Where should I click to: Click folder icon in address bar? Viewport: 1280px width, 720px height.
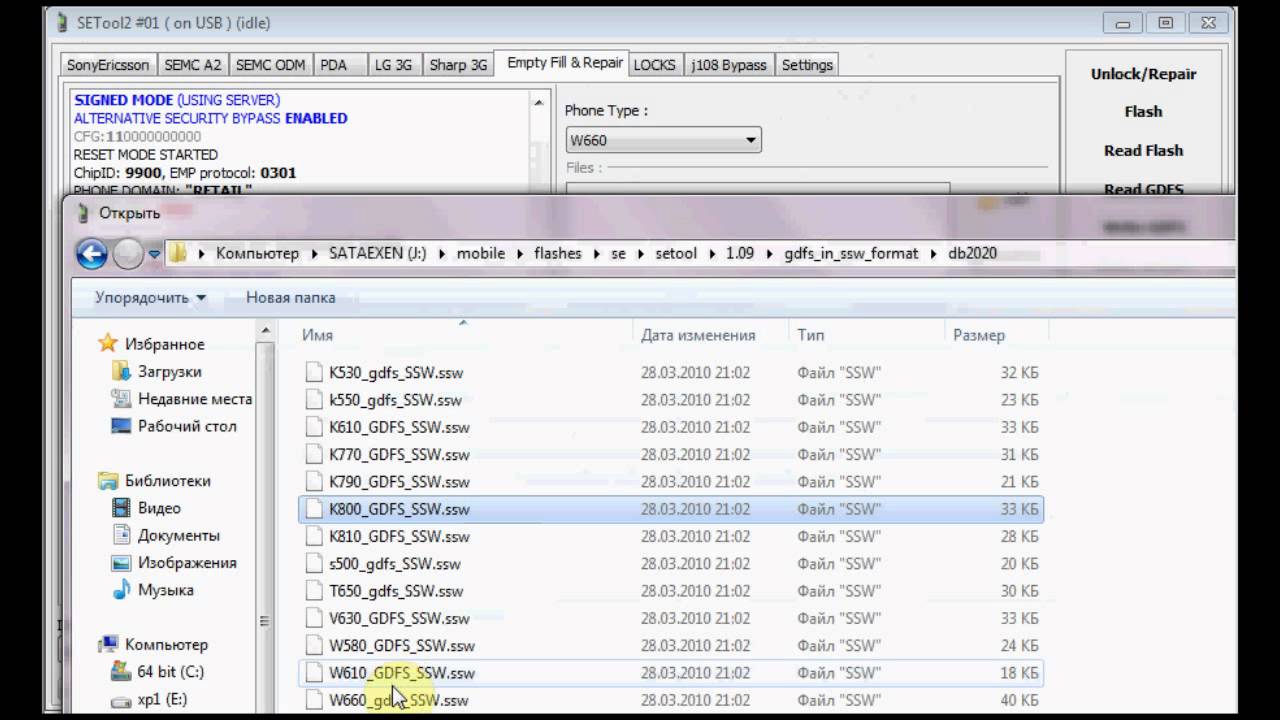(177, 253)
